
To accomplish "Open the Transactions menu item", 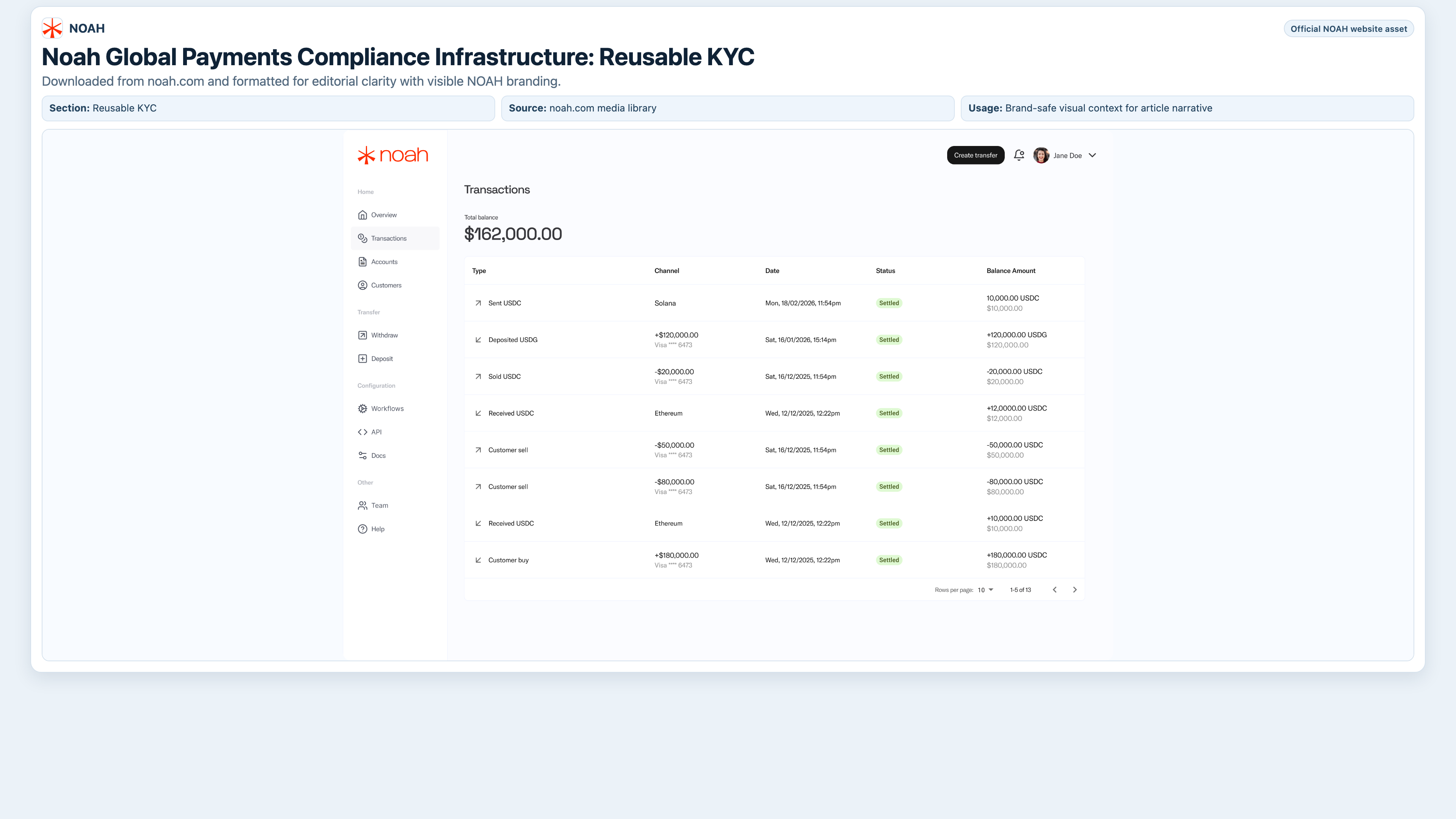I will tap(388, 238).
